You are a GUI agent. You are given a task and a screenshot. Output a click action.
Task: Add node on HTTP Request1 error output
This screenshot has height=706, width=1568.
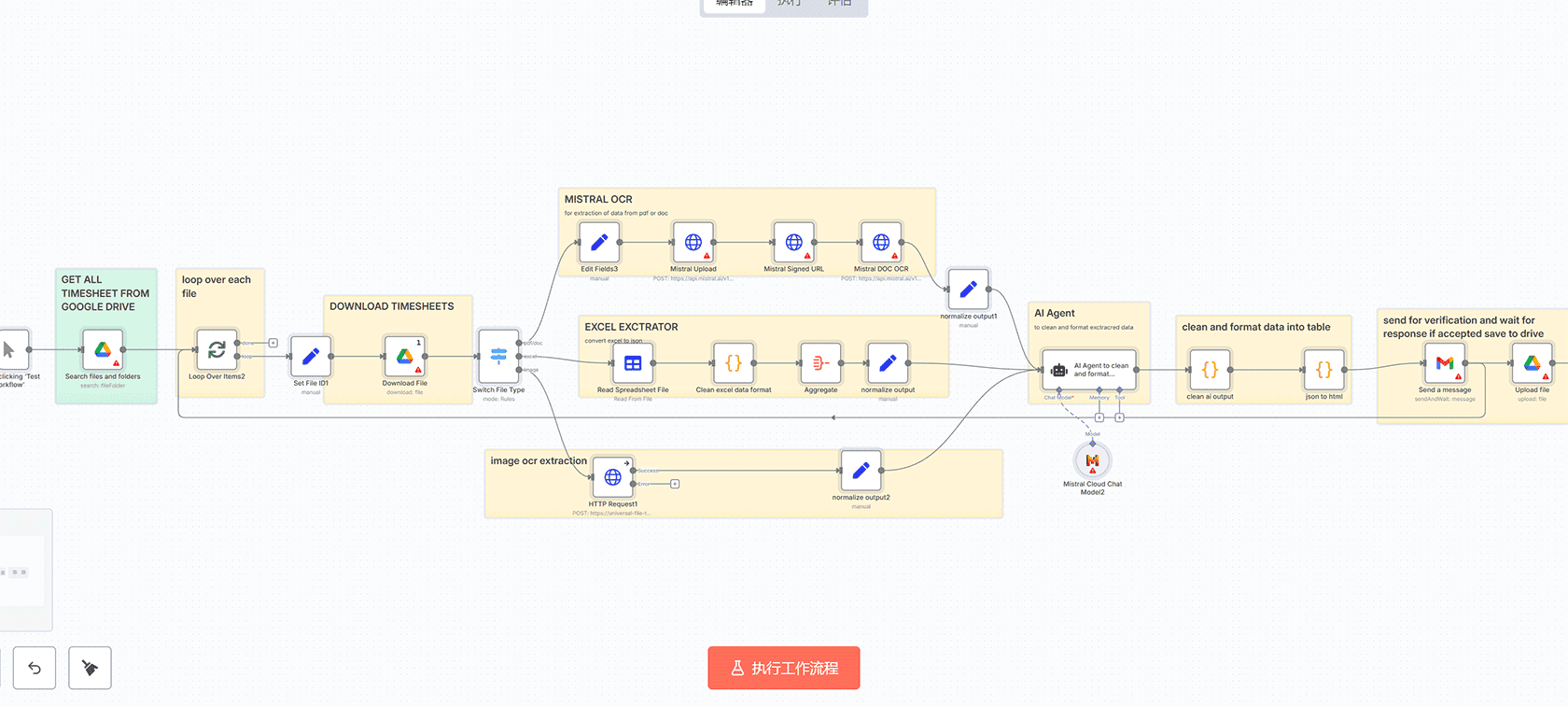click(x=675, y=484)
